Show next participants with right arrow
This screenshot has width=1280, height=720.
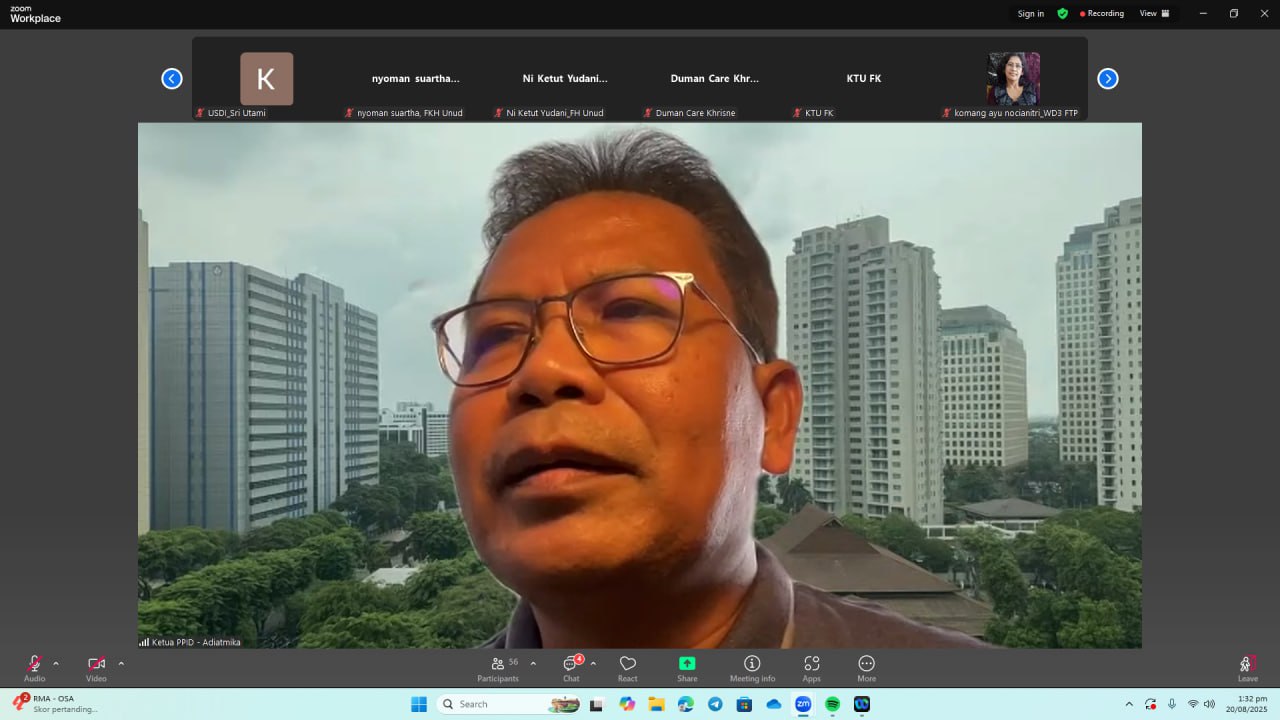(1107, 79)
